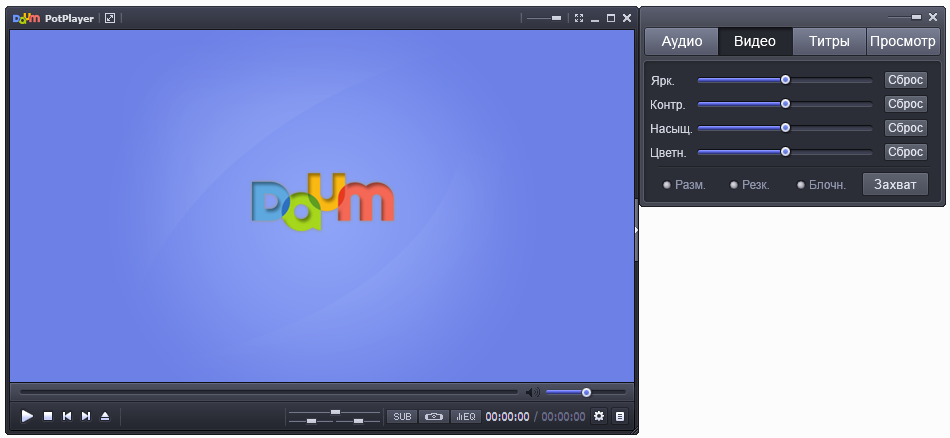
Task: Click the elapsed time 00:00:00 display
Action: click(x=507, y=417)
